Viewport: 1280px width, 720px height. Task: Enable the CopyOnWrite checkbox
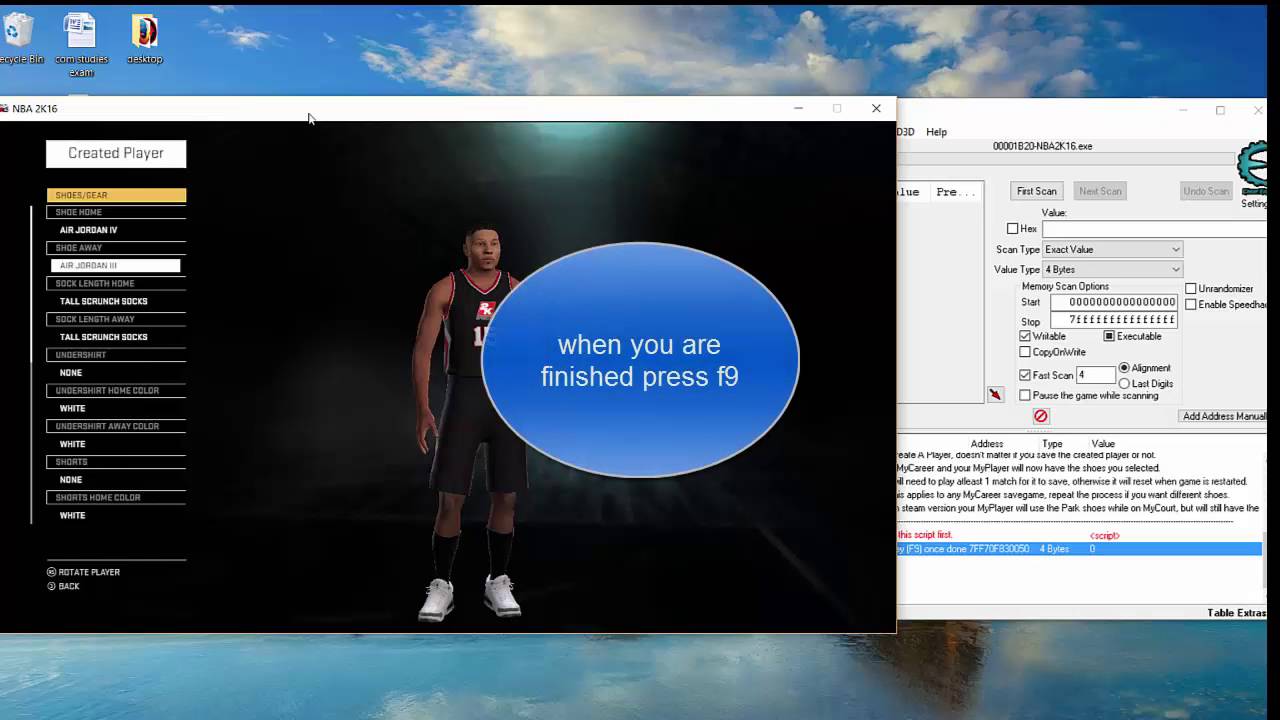pyautogui.click(x=1025, y=352)
